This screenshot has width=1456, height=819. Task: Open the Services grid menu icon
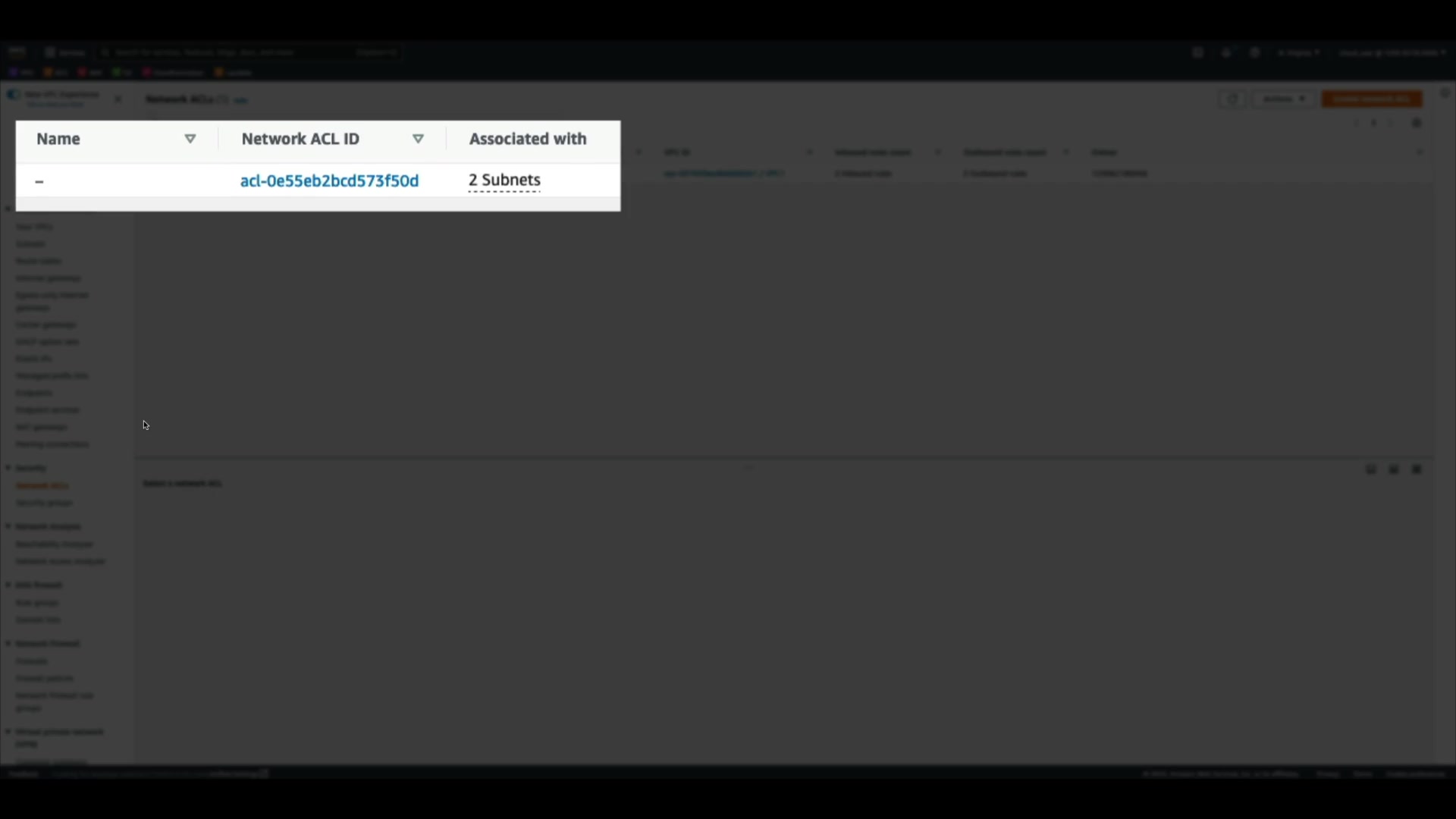[x=50, y=52]
